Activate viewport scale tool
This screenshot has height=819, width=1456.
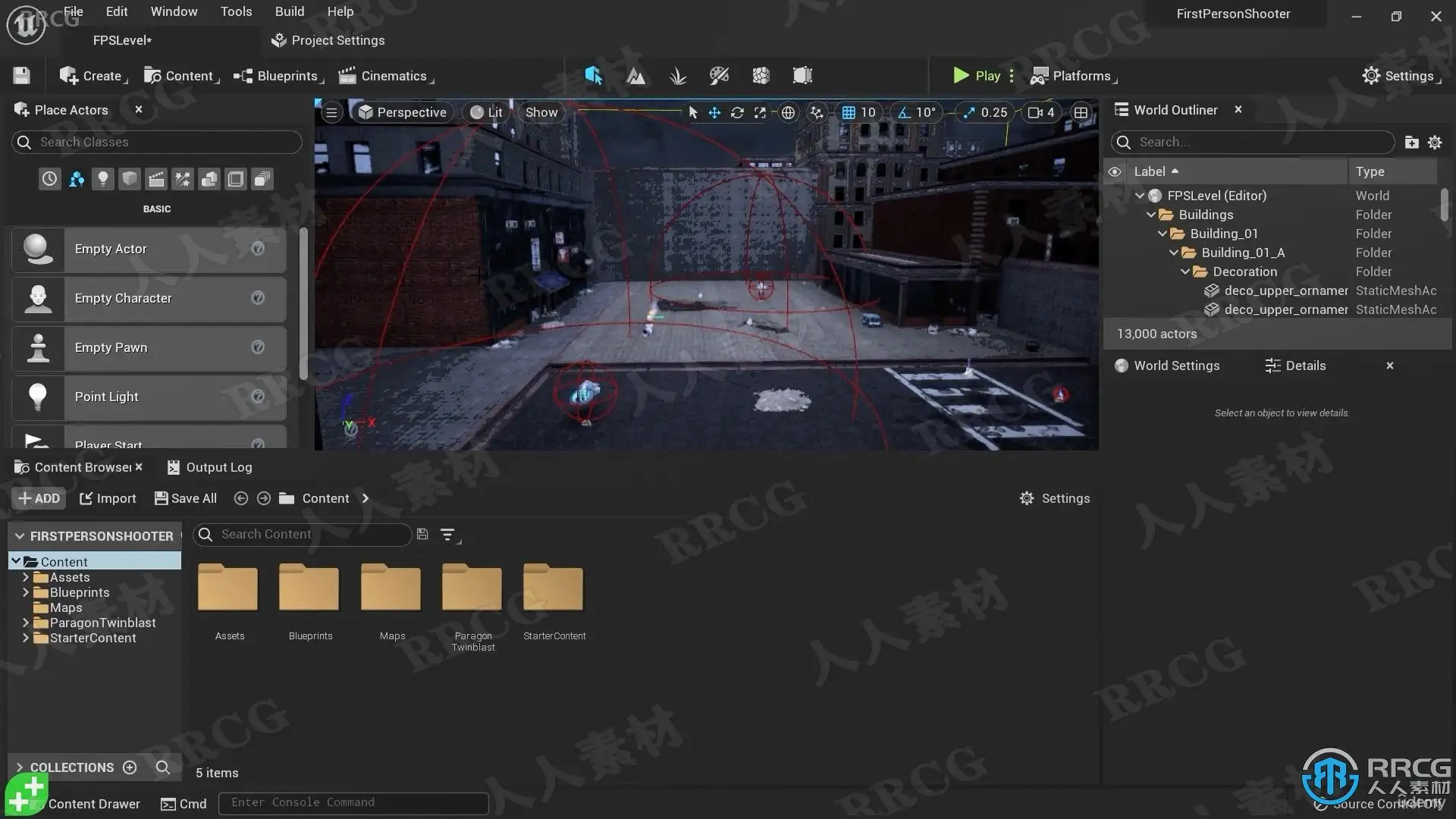760,112
